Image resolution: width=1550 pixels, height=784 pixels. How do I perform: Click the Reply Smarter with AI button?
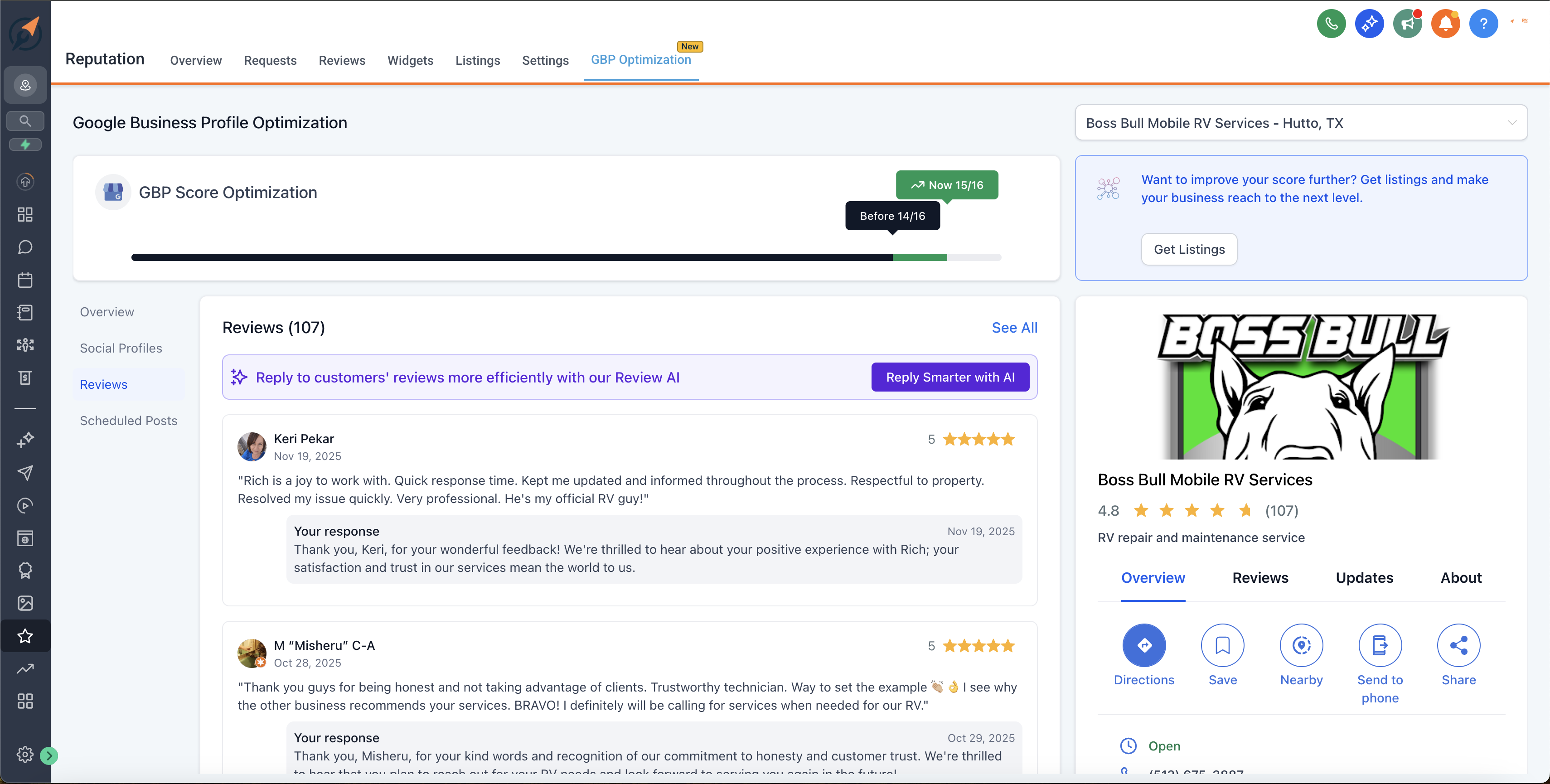pos(949,377)
